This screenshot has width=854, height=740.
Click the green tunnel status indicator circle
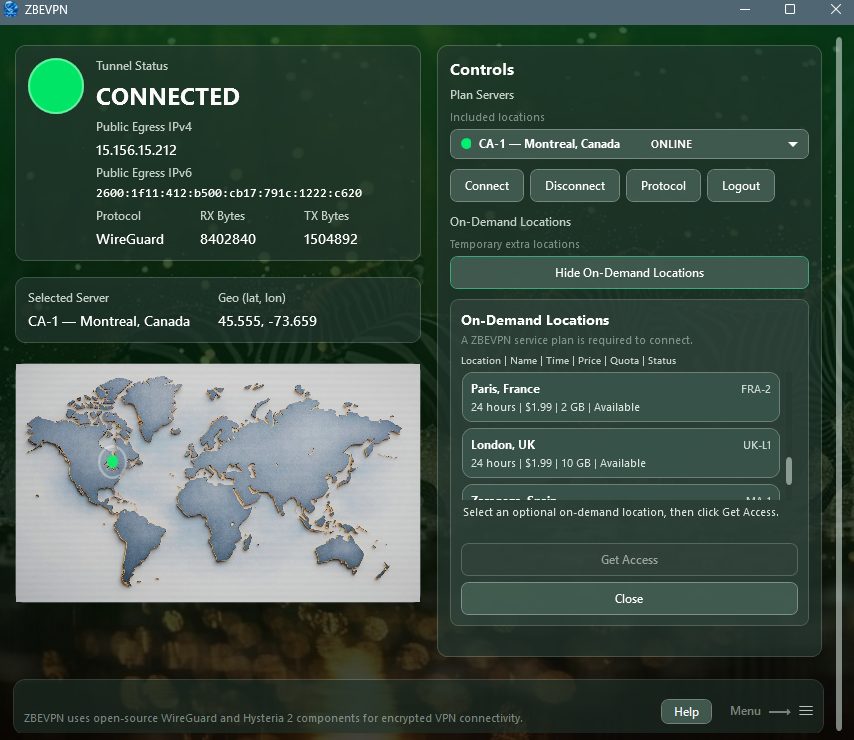pyautogui.click(x=56, y=86)
